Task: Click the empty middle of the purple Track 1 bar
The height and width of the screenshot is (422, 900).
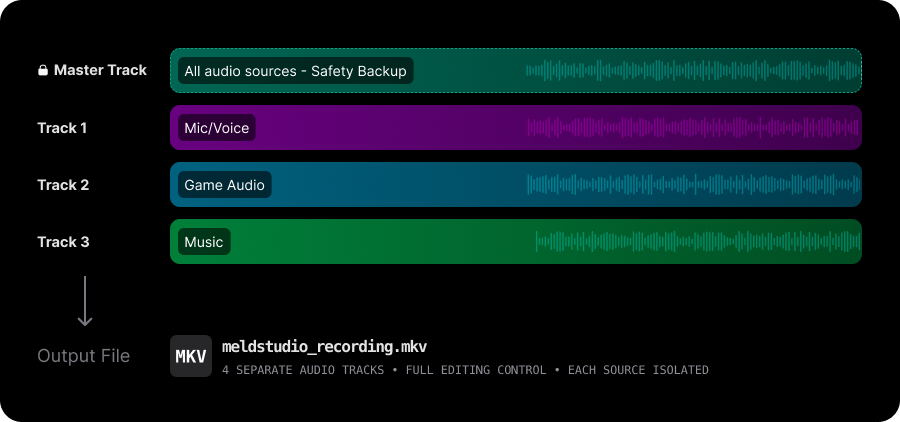Action: pyautogui.click(x=390, y=128)
